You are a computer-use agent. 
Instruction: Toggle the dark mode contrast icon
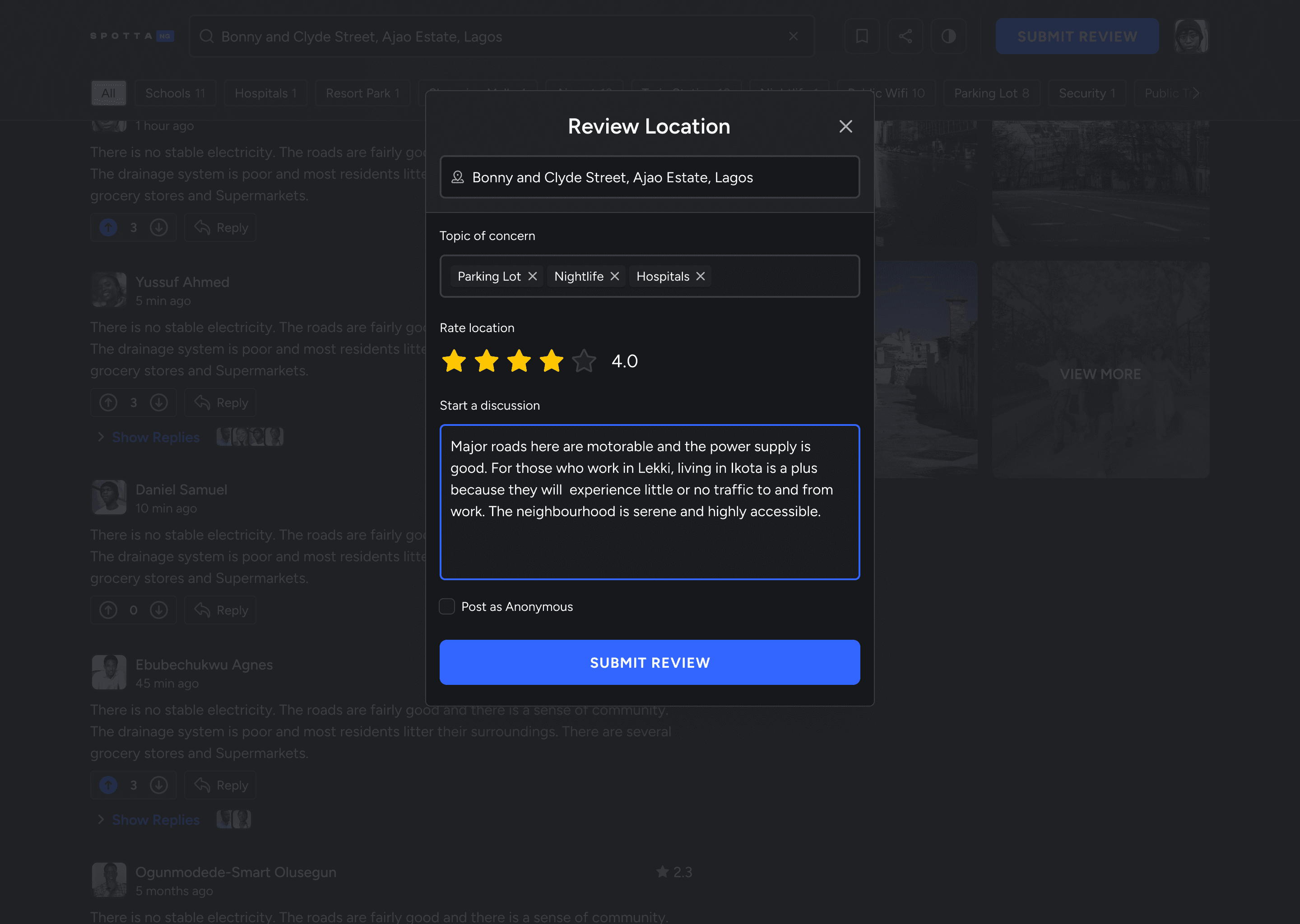948,37
